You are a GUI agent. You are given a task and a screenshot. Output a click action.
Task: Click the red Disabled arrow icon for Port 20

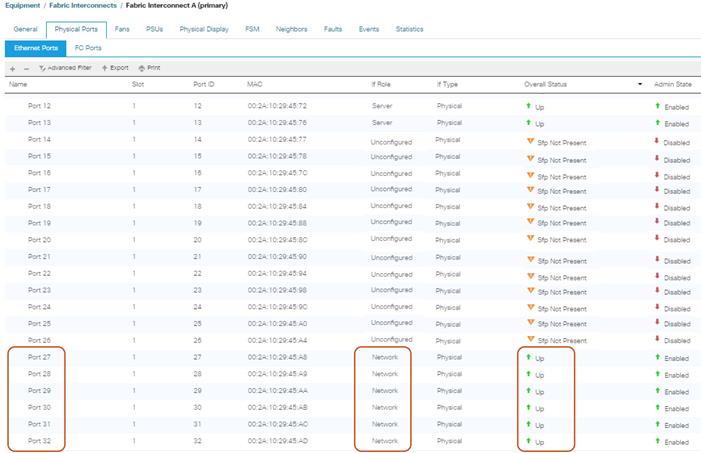click(x=657, y=240)
